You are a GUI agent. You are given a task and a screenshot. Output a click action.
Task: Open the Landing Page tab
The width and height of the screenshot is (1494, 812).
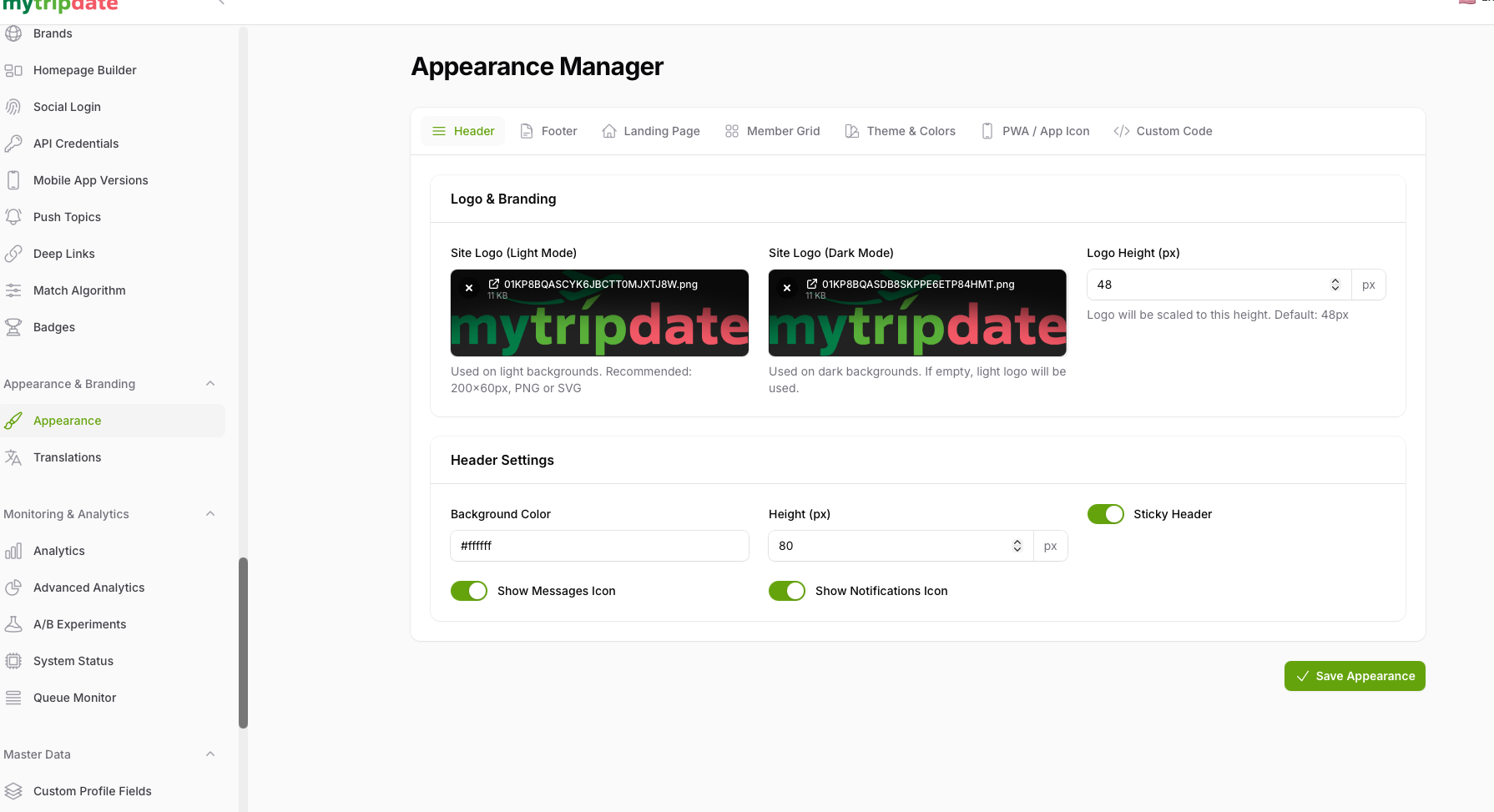point(651,131)
